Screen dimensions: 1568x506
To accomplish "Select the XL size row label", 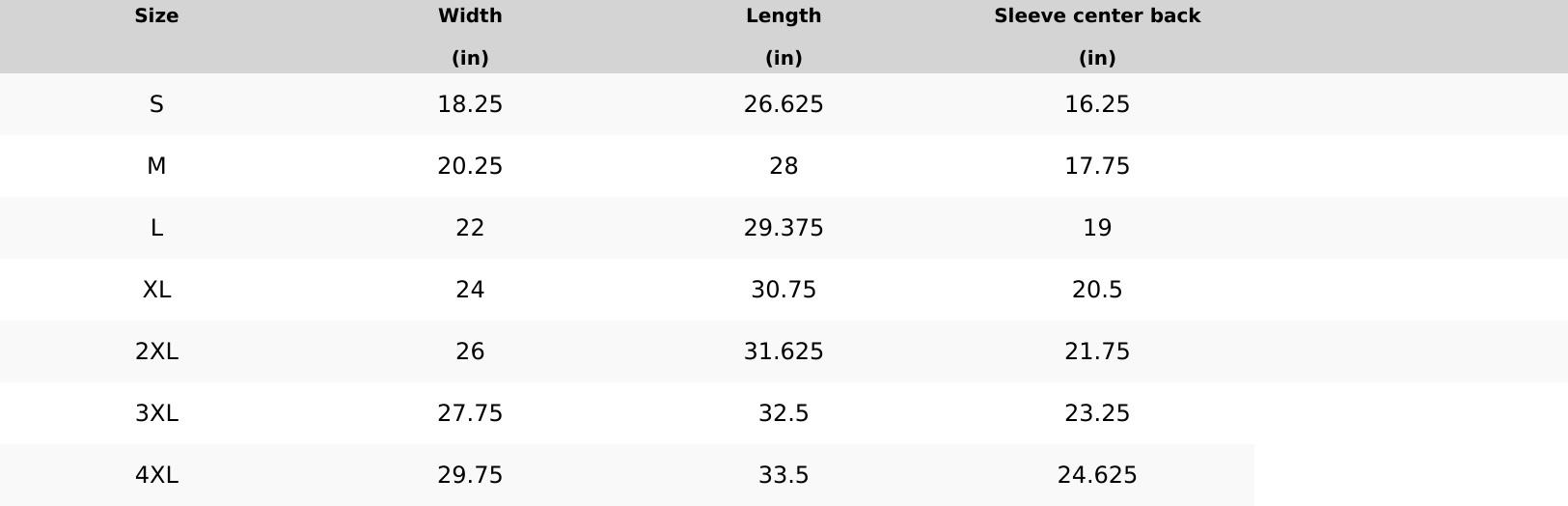I will pos(156,290).
